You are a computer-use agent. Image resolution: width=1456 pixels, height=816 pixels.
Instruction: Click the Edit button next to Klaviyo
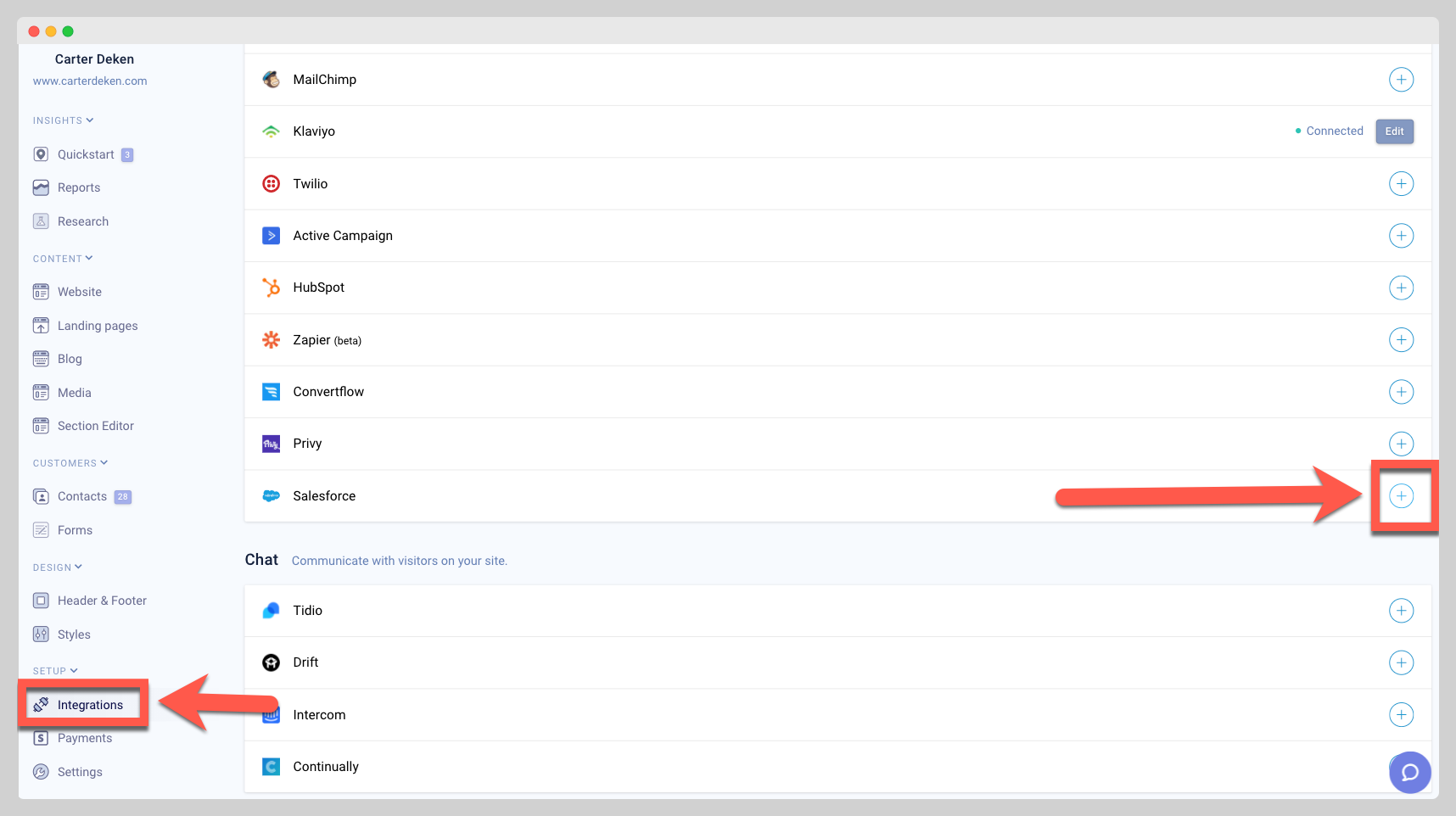tap(1394, 131)
